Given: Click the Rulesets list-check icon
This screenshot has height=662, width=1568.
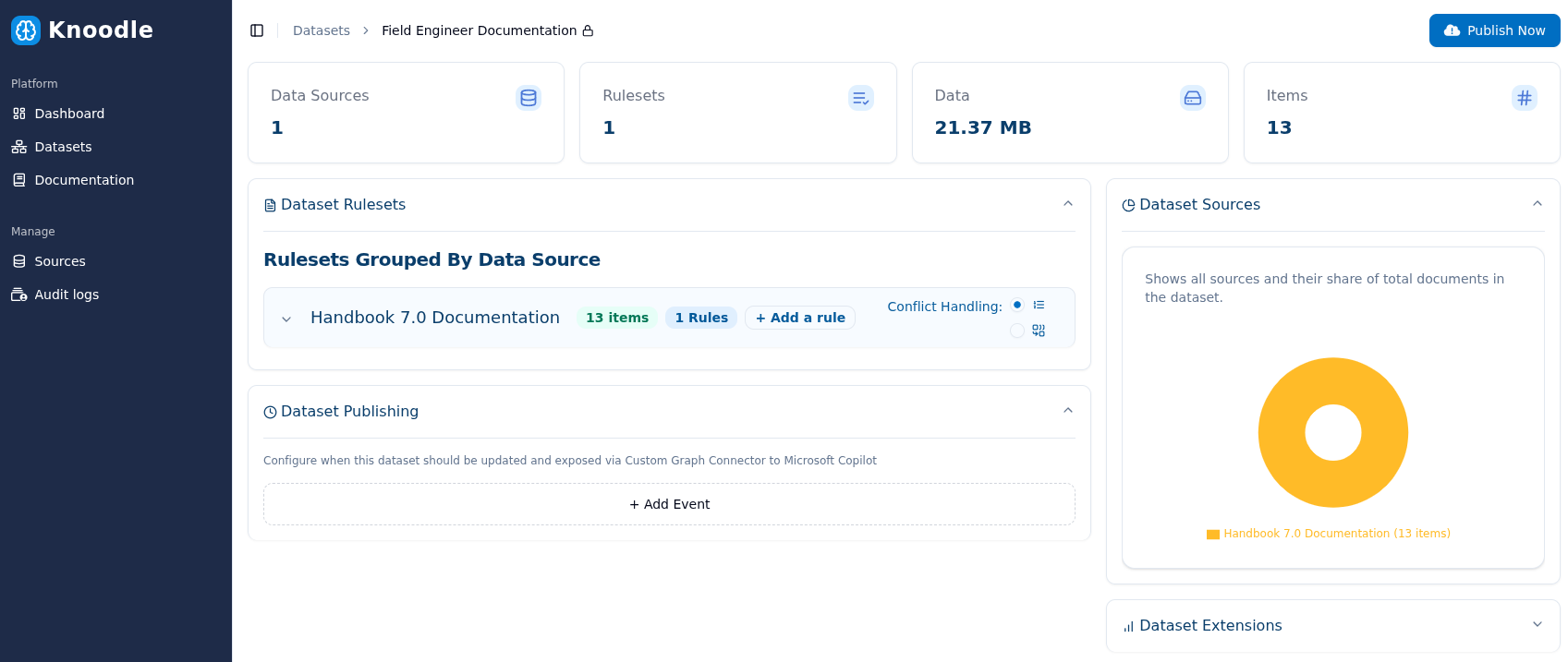Looking at the screenshot, I should 860,98.
